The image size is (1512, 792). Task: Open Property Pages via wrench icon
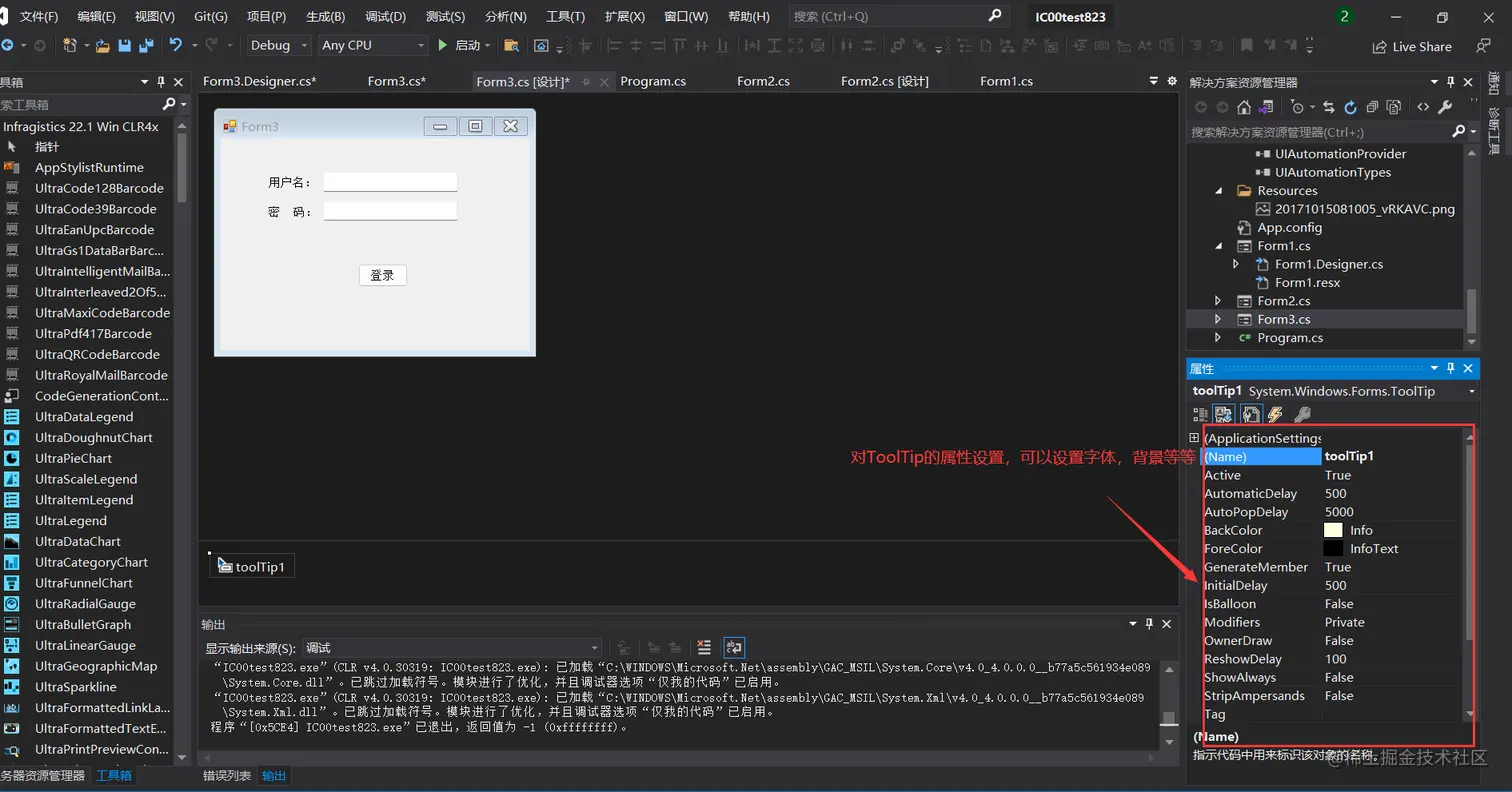coord(1303,413)
